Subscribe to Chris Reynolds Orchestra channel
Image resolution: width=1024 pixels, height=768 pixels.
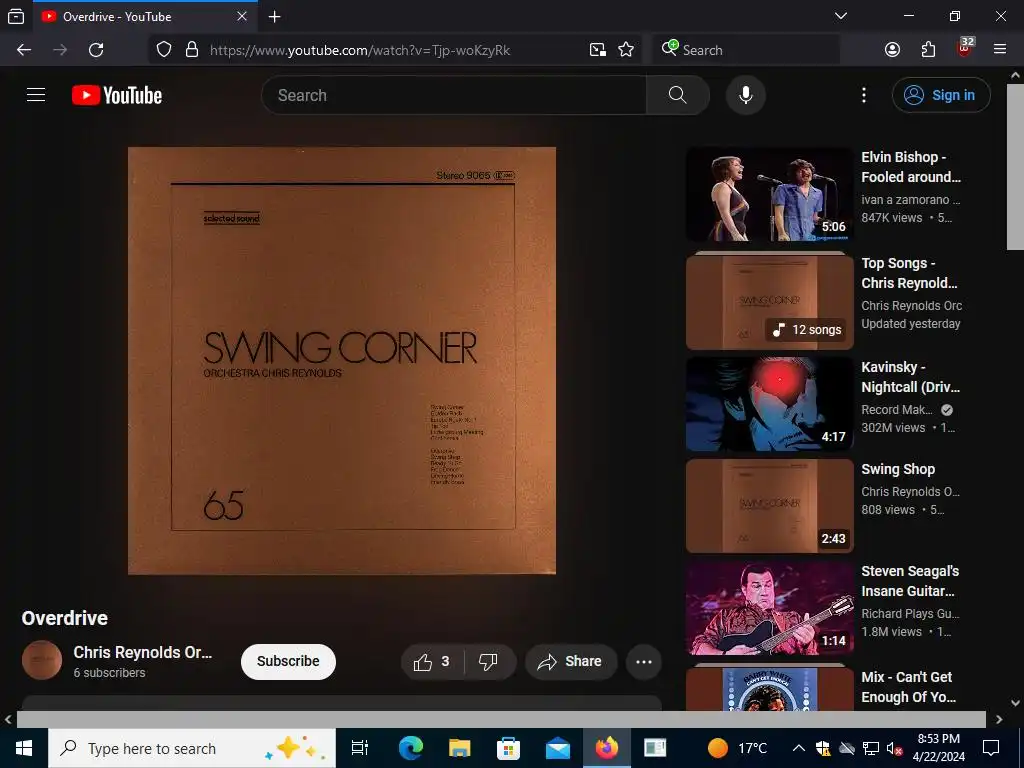(x=288, y=662)
